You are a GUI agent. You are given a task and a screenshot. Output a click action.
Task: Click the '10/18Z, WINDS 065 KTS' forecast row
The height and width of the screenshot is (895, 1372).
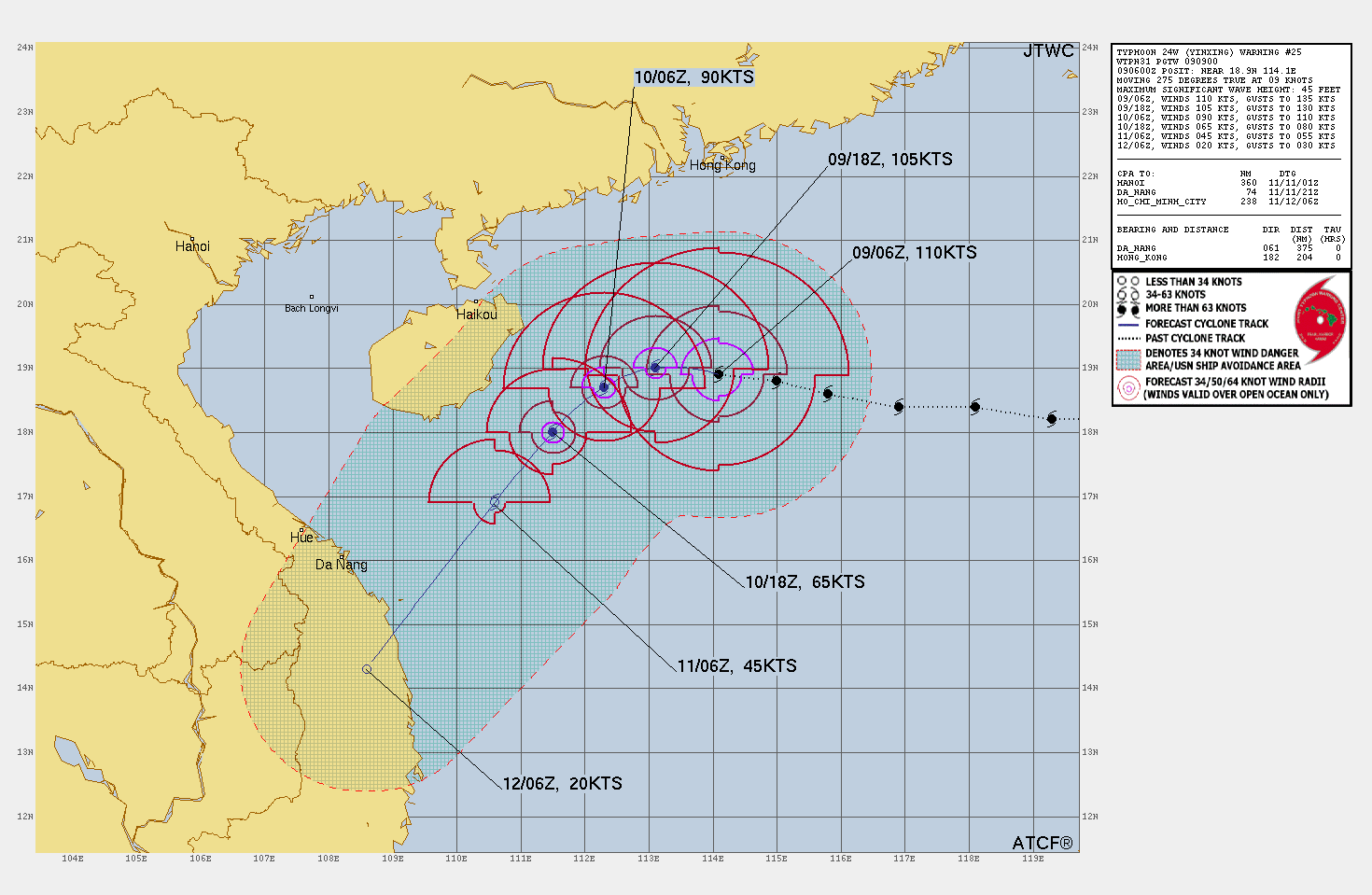[1225, 127]
